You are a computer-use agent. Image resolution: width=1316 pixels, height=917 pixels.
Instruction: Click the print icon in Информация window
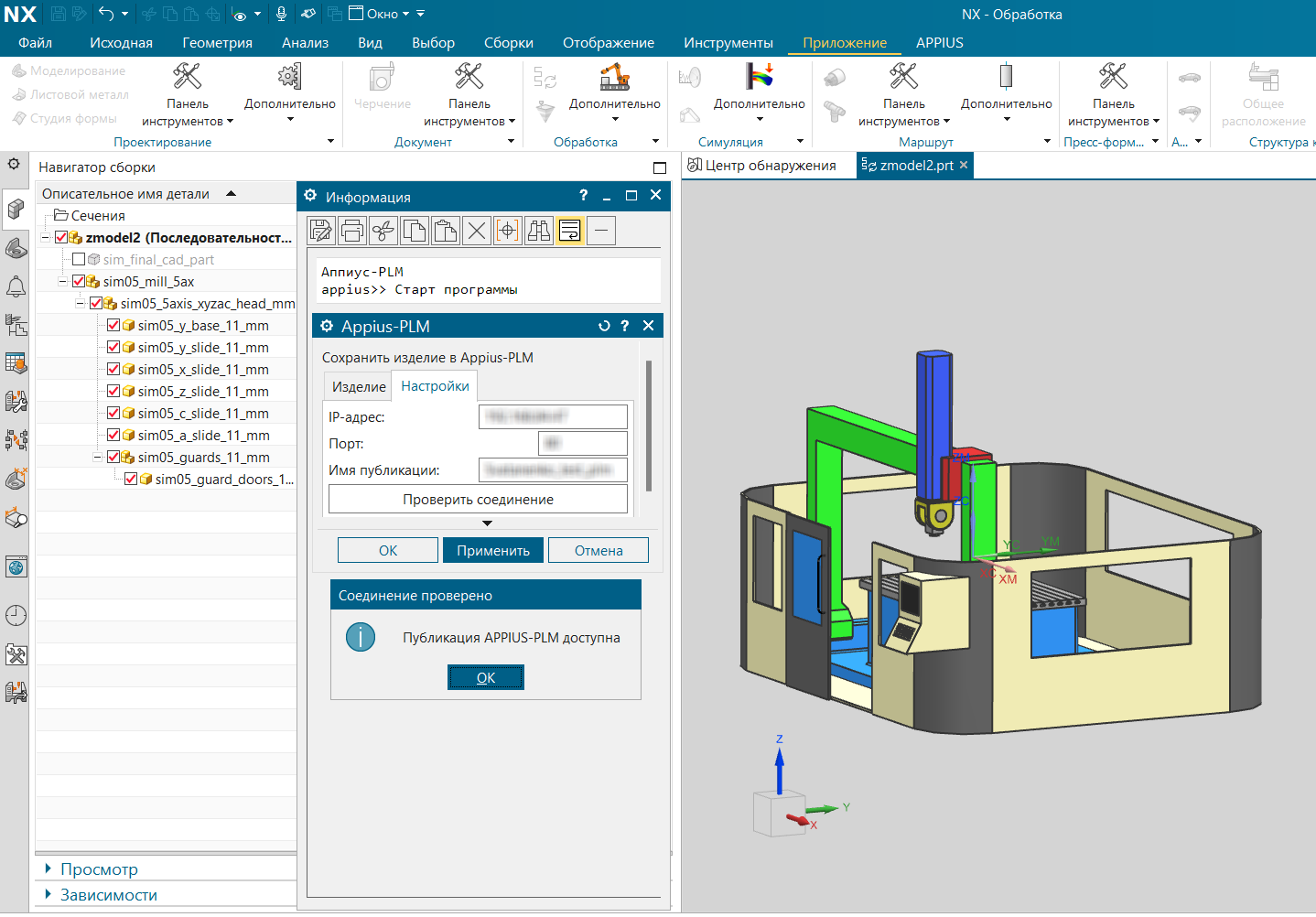point(352,231)
